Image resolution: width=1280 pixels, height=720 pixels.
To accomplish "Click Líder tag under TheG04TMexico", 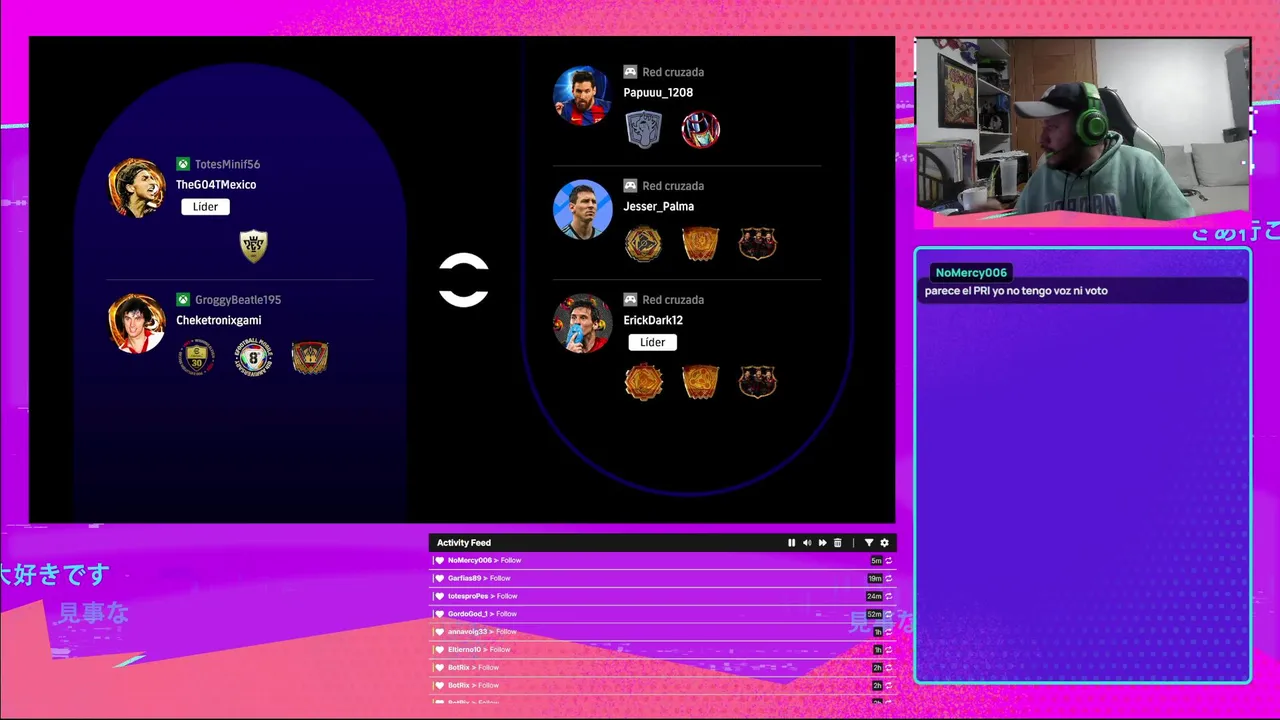I will coord(205,207).
